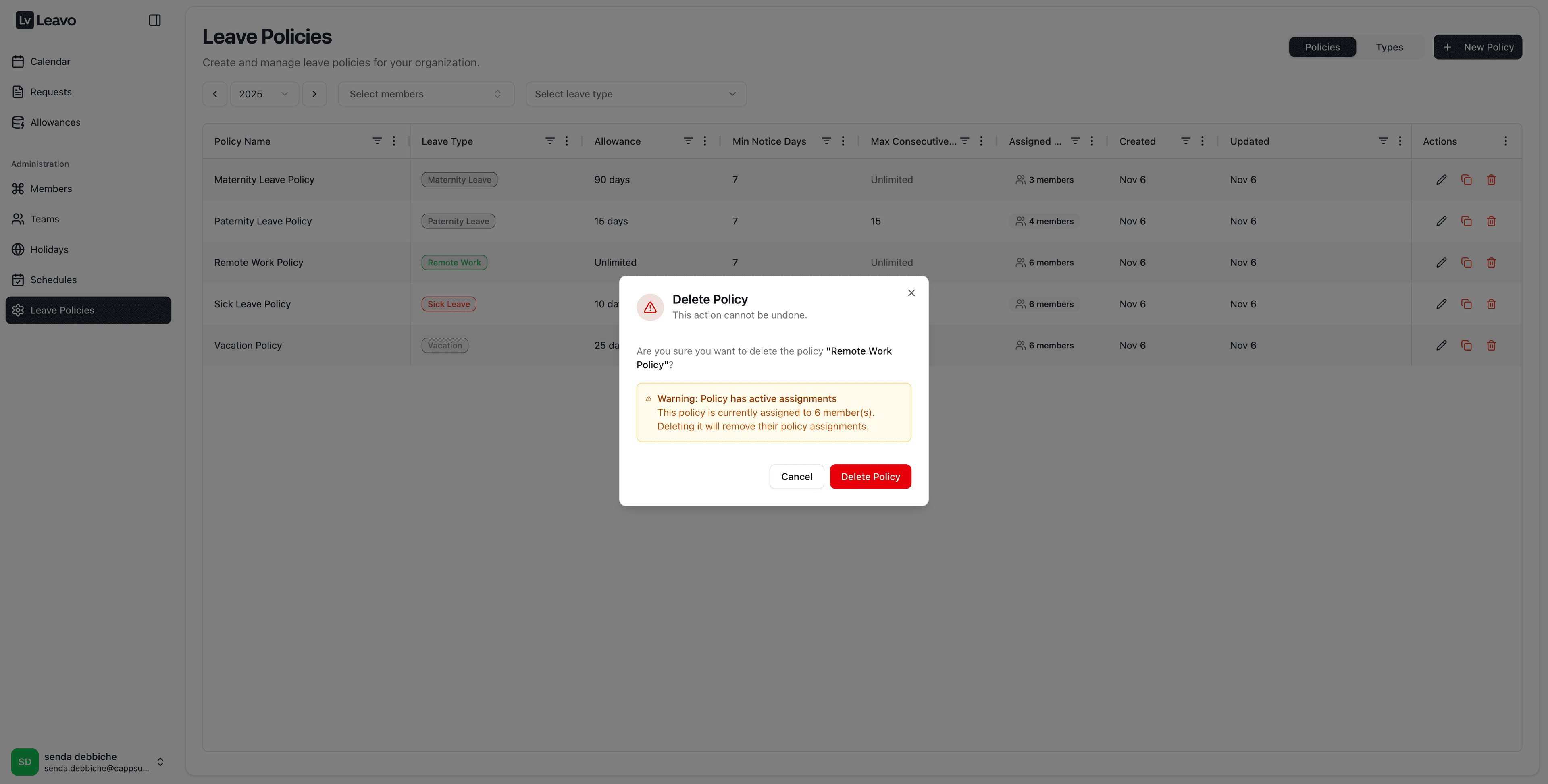Delete the Vacation Policy row
This screenshot has height=784, width=1548.
[1491, 345]
